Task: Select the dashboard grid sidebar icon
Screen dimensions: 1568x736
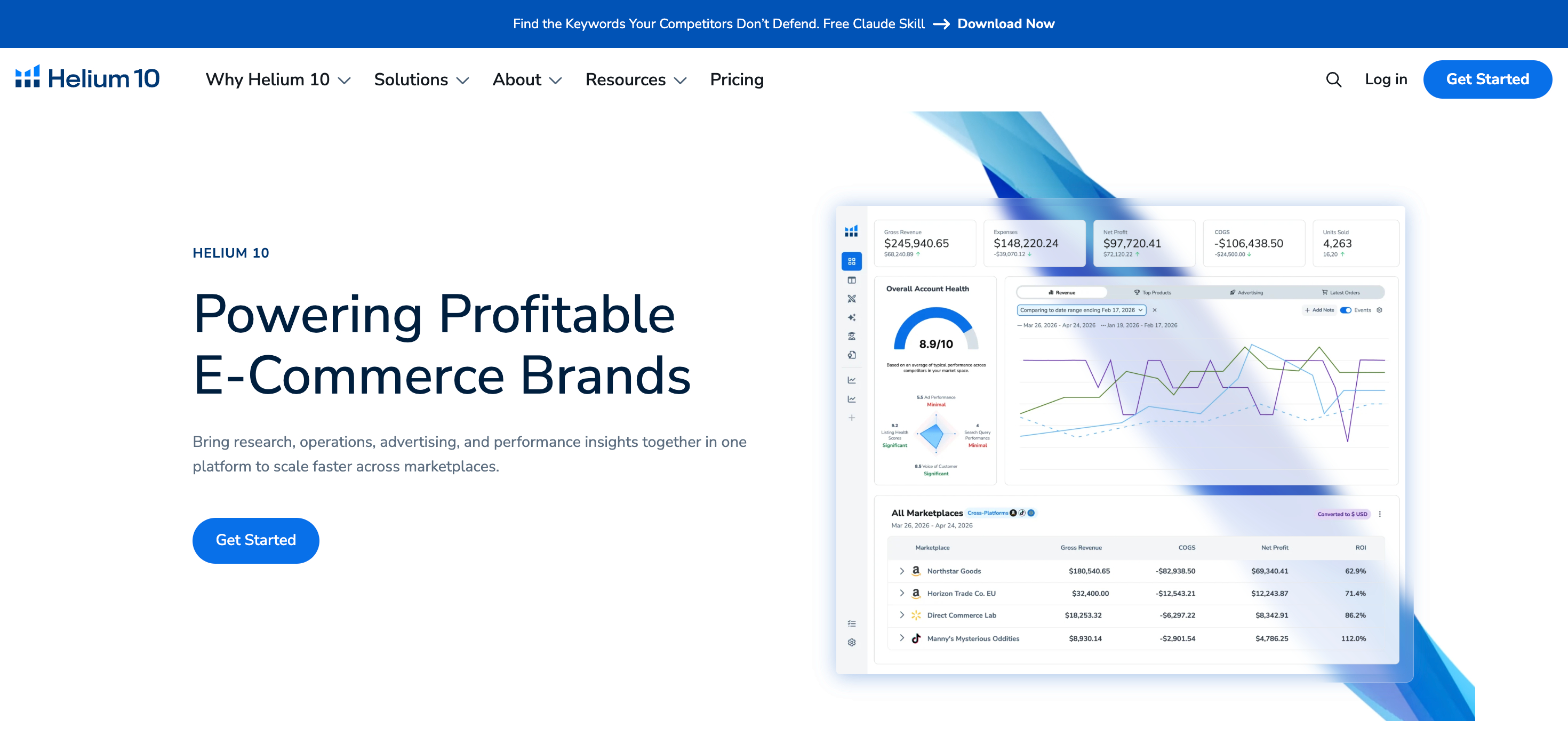Action: 852,261
